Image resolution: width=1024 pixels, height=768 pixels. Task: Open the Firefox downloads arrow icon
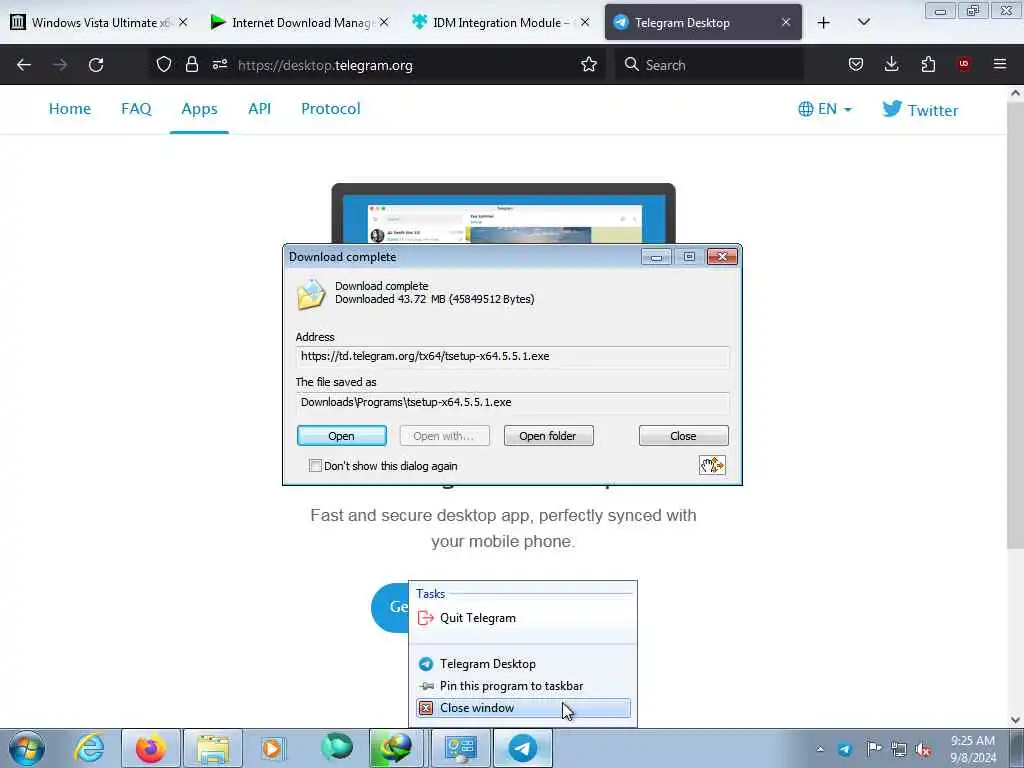pos(891,65)
